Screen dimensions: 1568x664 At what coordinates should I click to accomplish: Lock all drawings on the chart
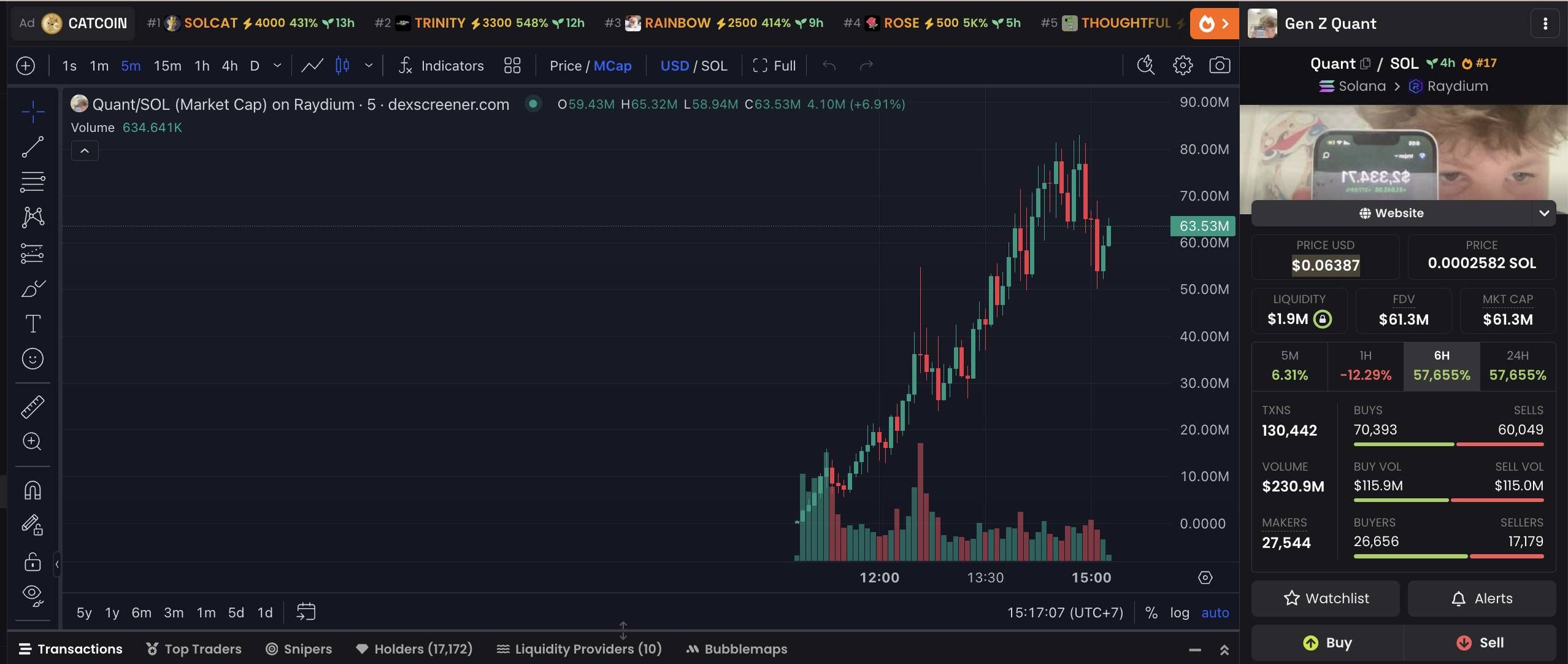coord(32,562)
